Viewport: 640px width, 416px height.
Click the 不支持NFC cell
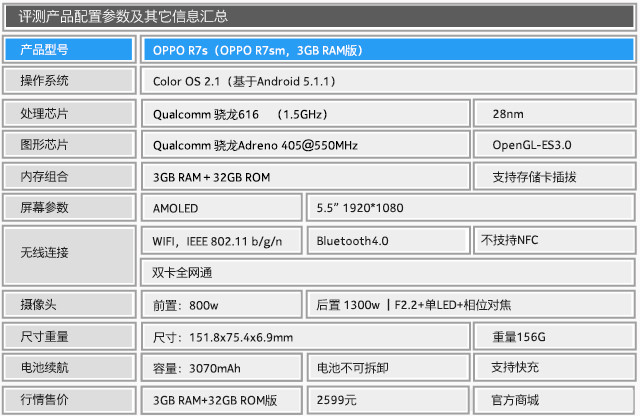(554, 240)
